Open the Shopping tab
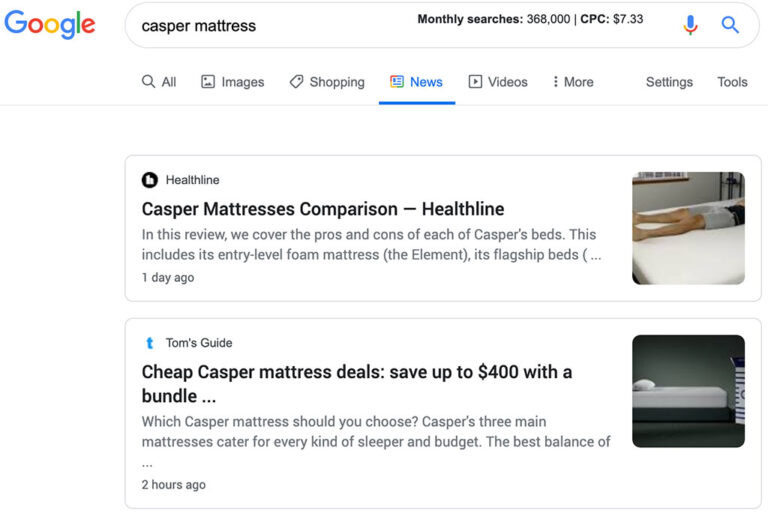Screen dimensions: 768x517 pyautogui.click(x=327, y=82)
